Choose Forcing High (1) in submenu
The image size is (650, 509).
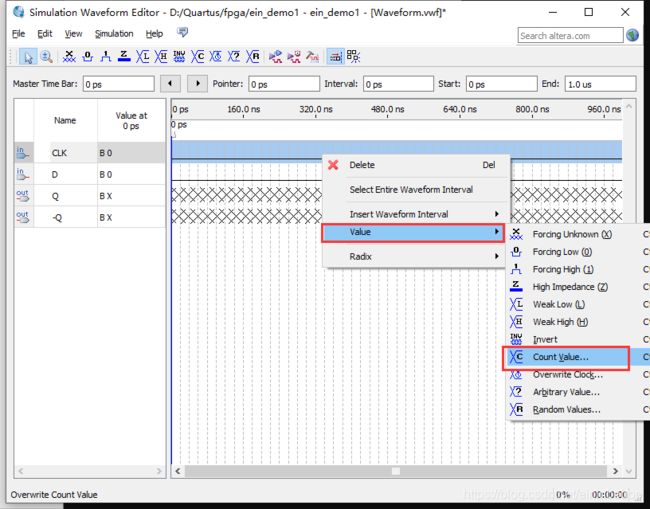(577, 269)
